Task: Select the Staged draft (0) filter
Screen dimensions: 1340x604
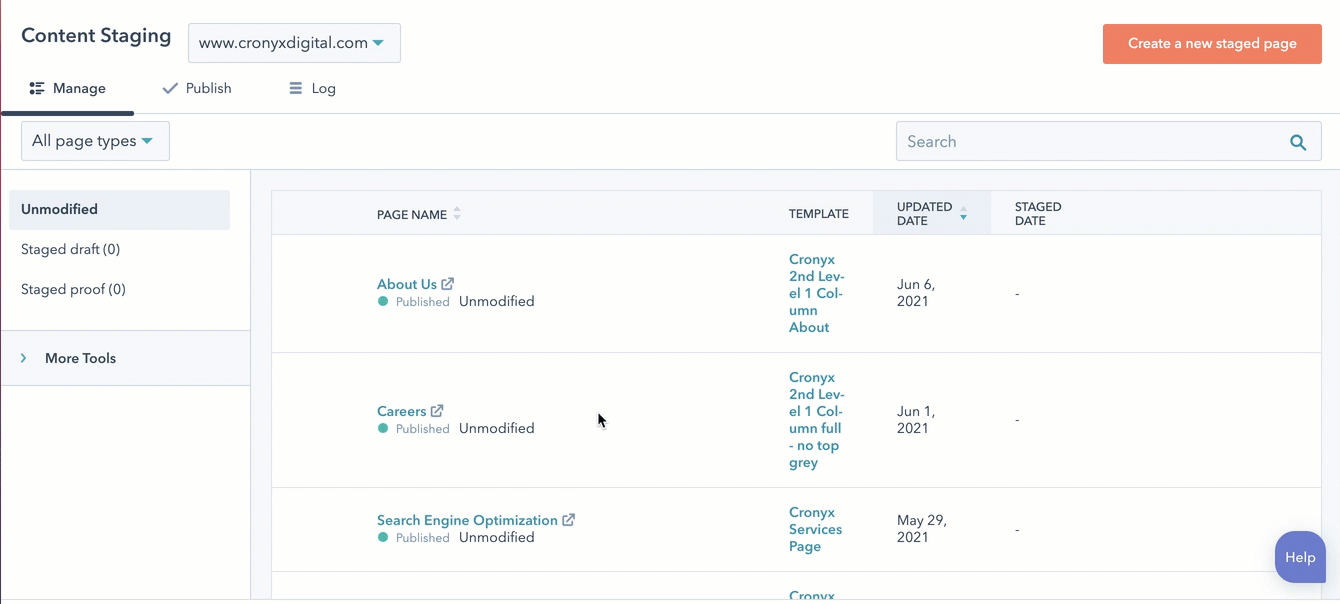Action: pos(70,249)
